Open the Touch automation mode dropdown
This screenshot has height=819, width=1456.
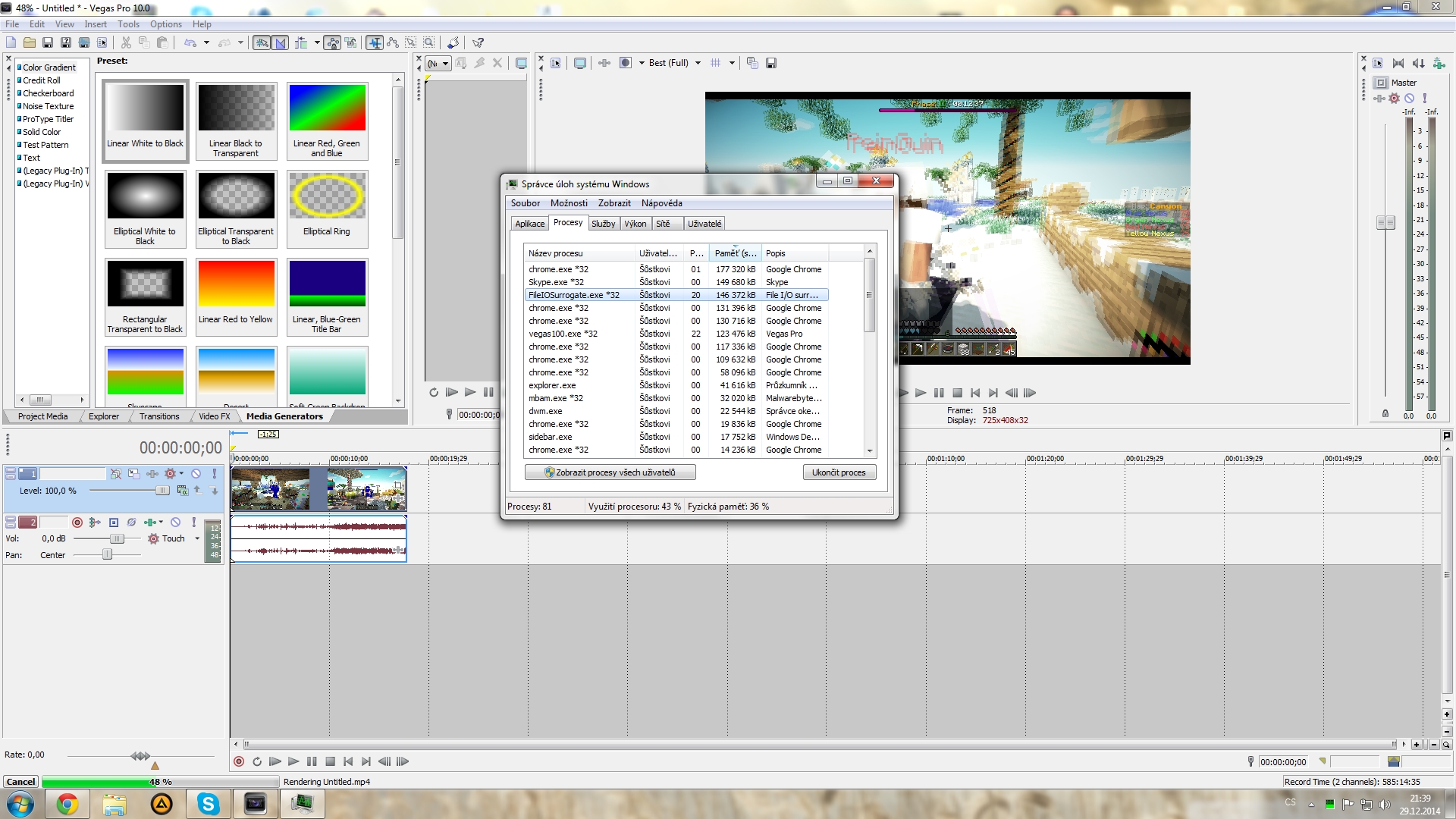click(x=197, y=539)
